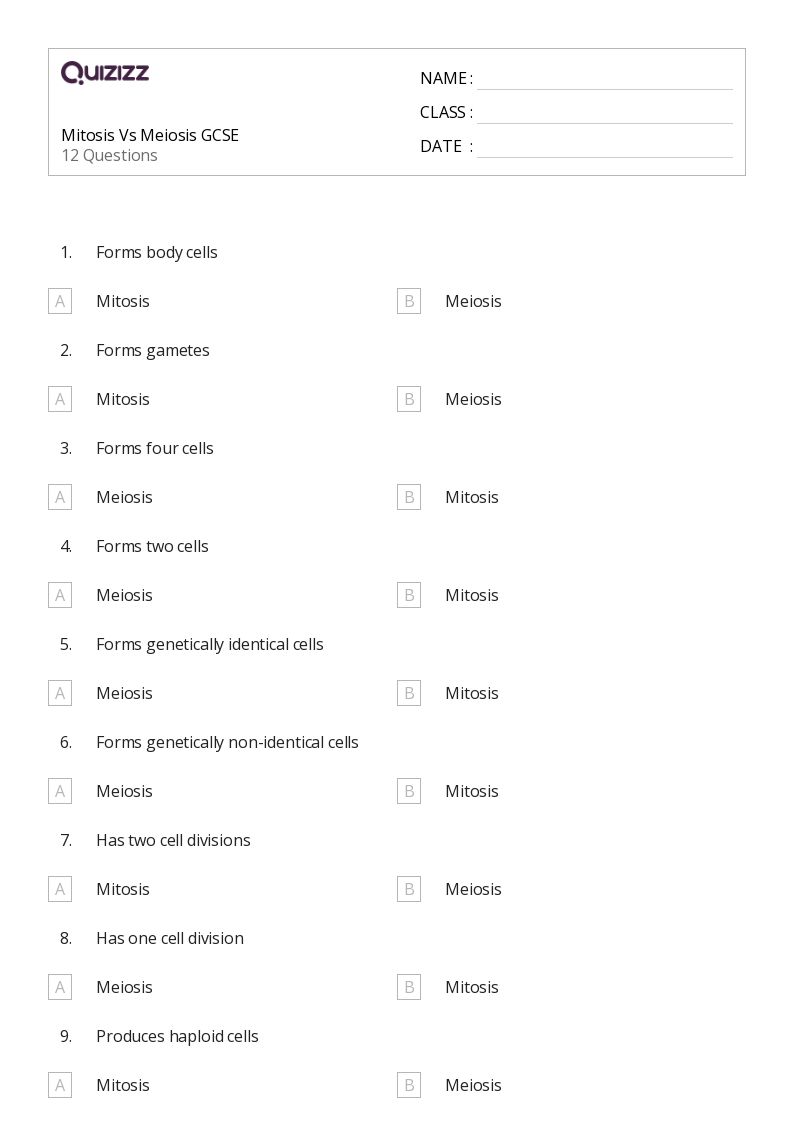Tick box A Meiosis for non-identical cells question
Image resolution: width=794 pixels, height=1123 pixels.
tap(60, 791)
